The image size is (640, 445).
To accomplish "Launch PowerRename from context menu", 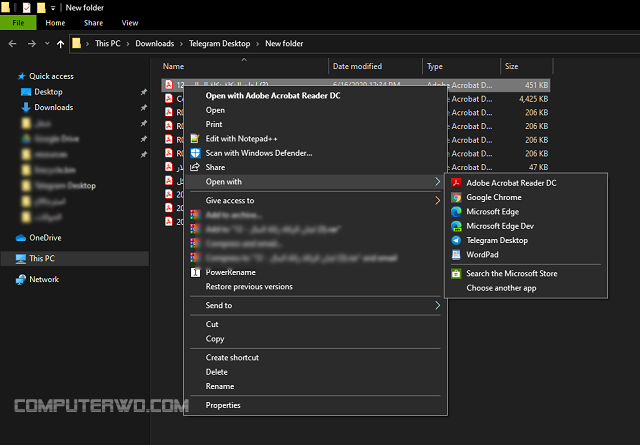I will tap(231, 272).
